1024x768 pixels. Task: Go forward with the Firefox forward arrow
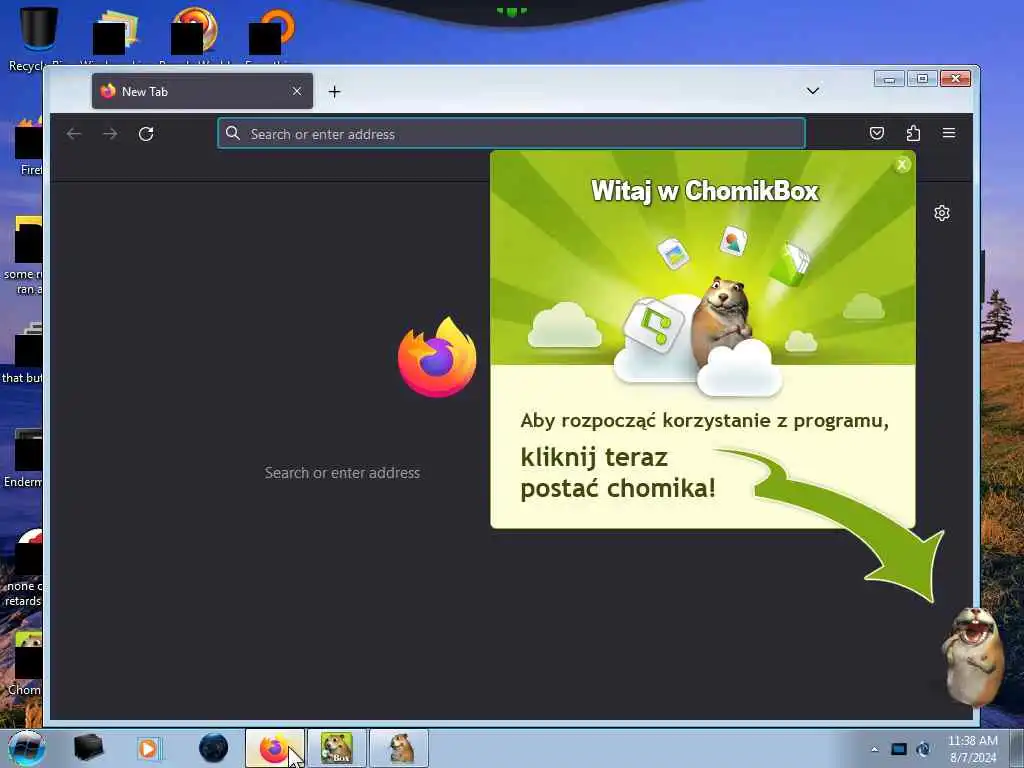click(110, 134)
